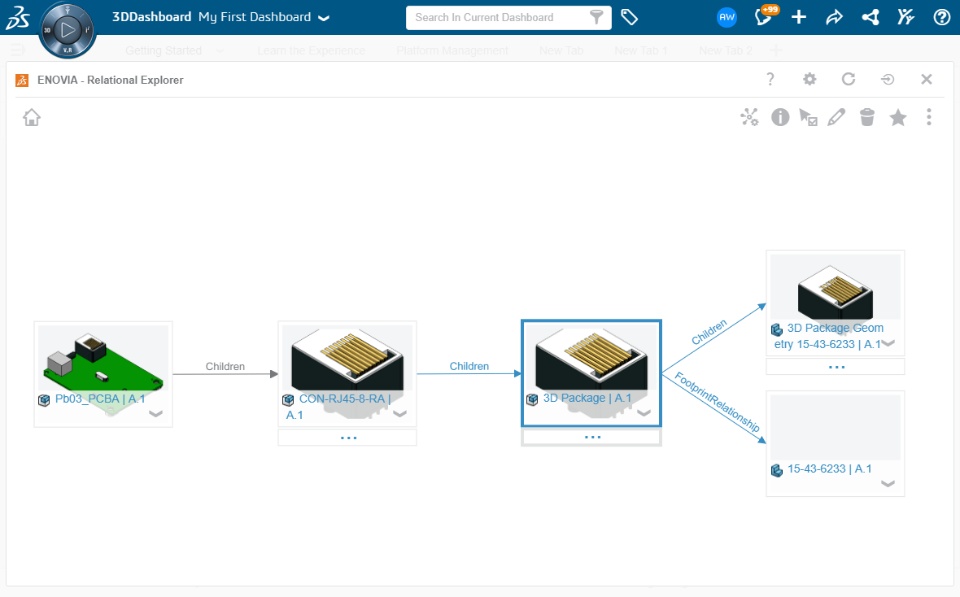960x597 pixels.
Task: Click the Children label after Pb03_PCBA
Action: (225, 366)
